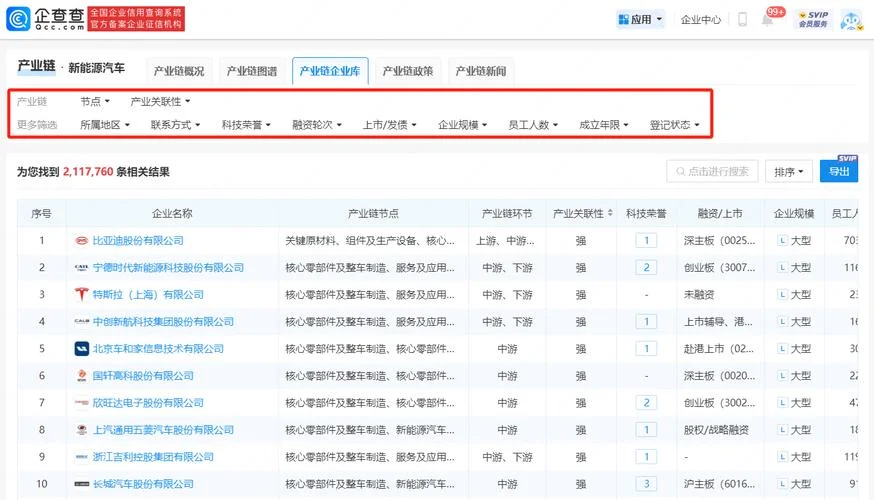Expand the 企业规模 filter dropdown
The image size is (874, 500).
pyautogui.click(x=463, y=125)
